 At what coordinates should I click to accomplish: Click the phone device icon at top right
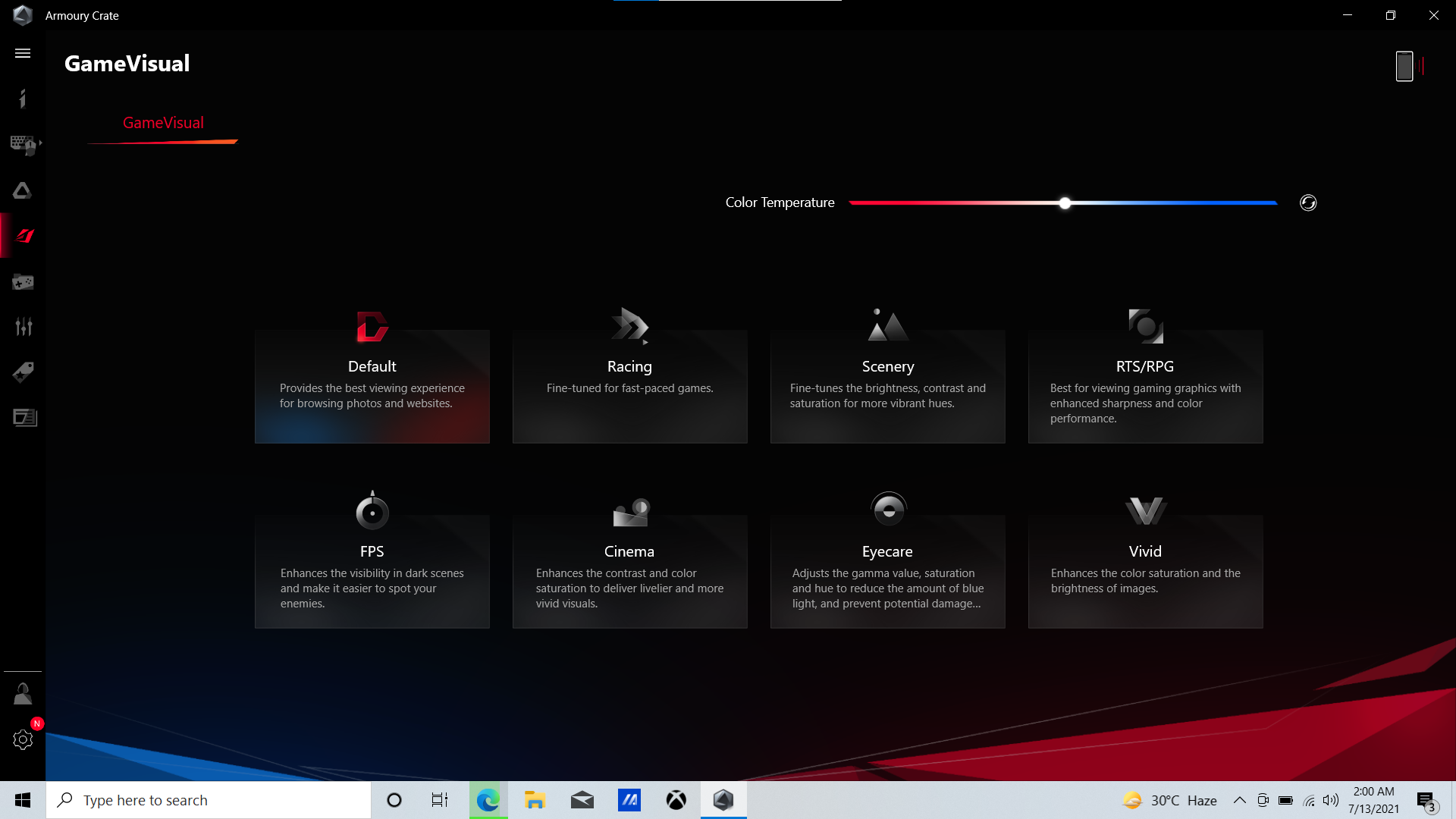(x=1404, y=66)
